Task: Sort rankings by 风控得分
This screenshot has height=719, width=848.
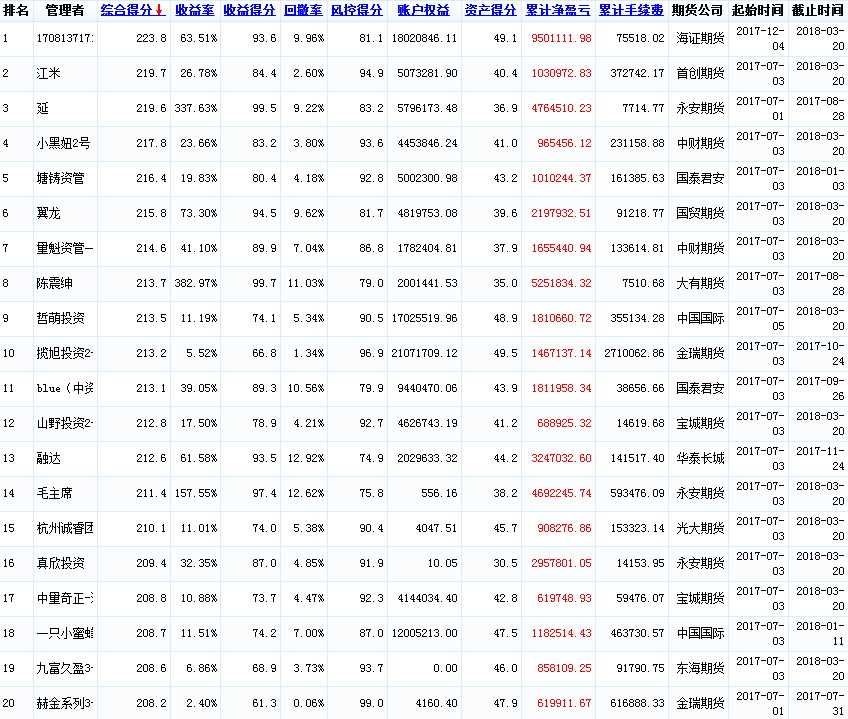Action: (x=356, y=10)
